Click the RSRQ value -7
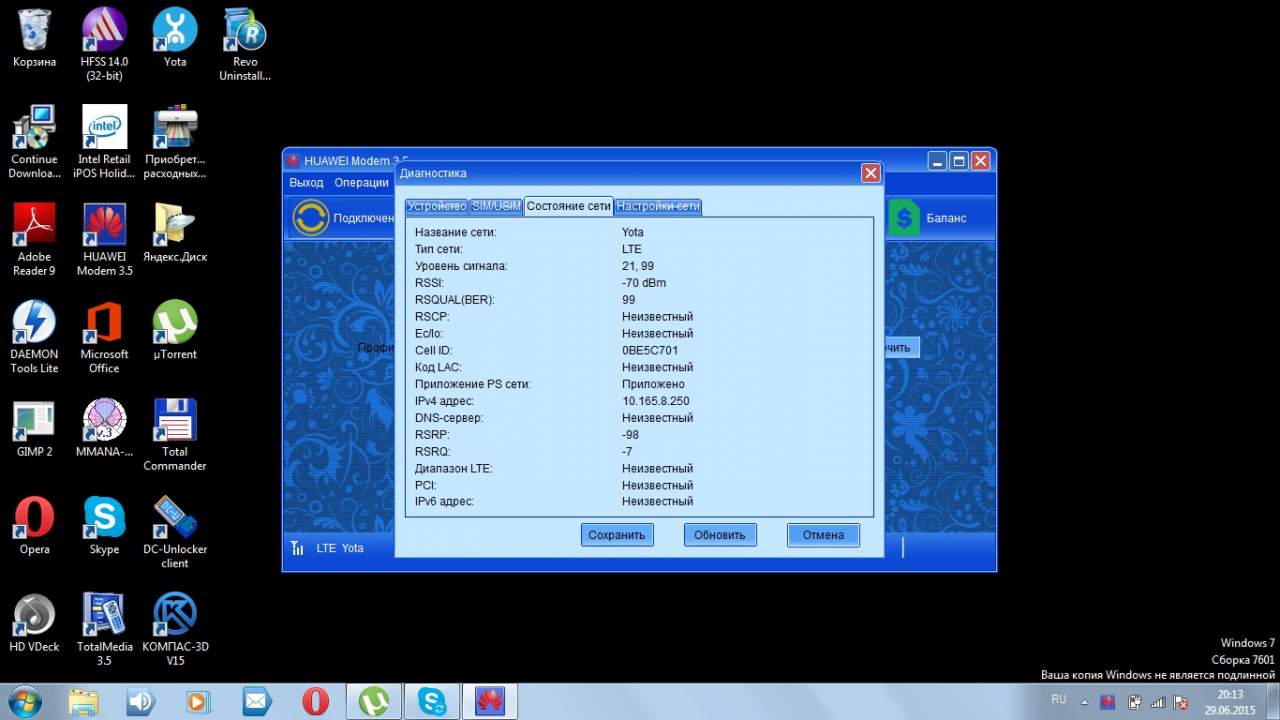 pos(627,452)
